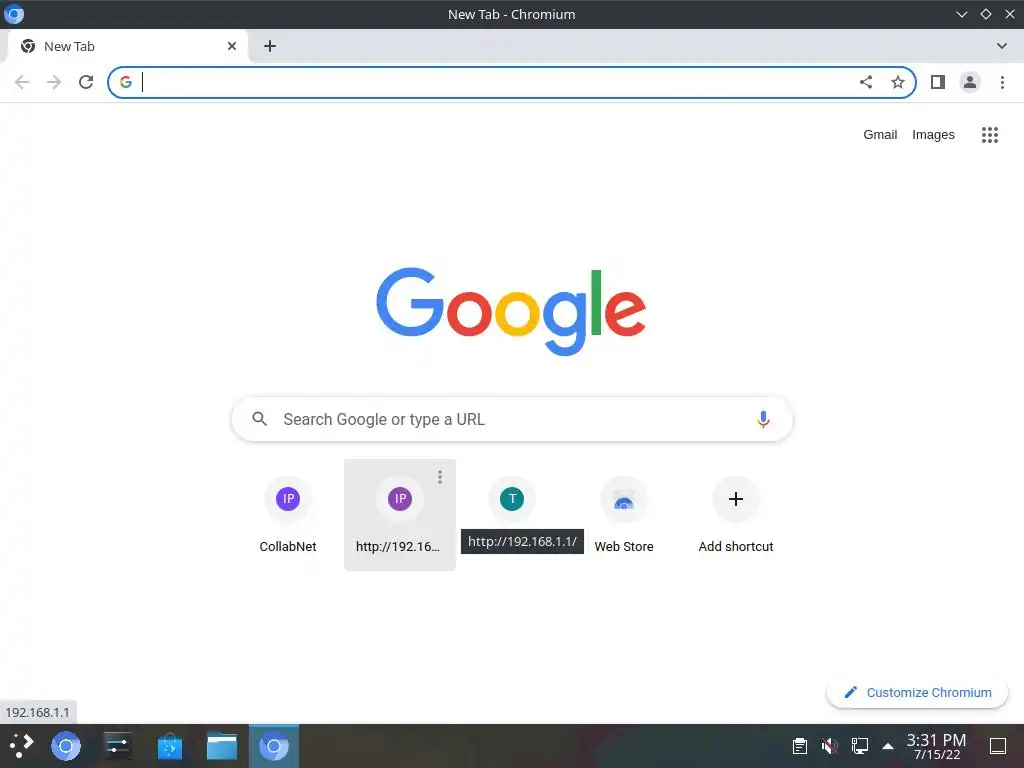Image resolution: width=1024 pixels, height=768 pixels.
Task: Click the muted volume tray icon
Action: [x=830, y=746]
